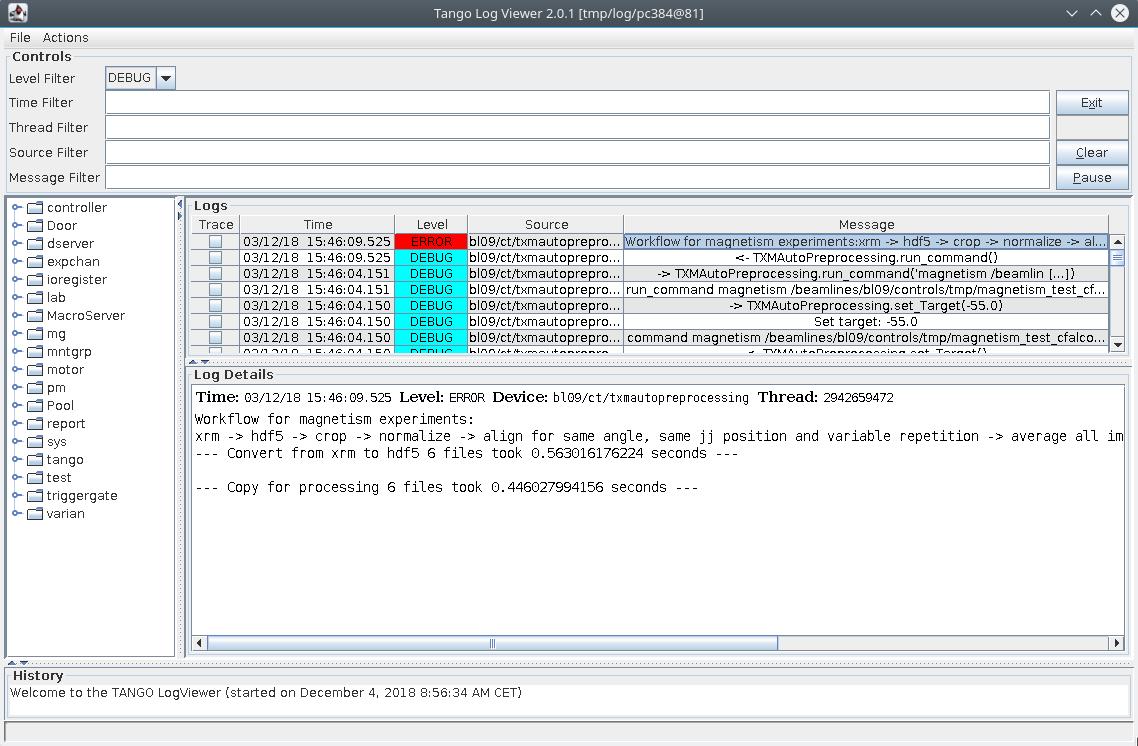
Task: Click inside the Message Filter field
Action: [x=500, y=177]
